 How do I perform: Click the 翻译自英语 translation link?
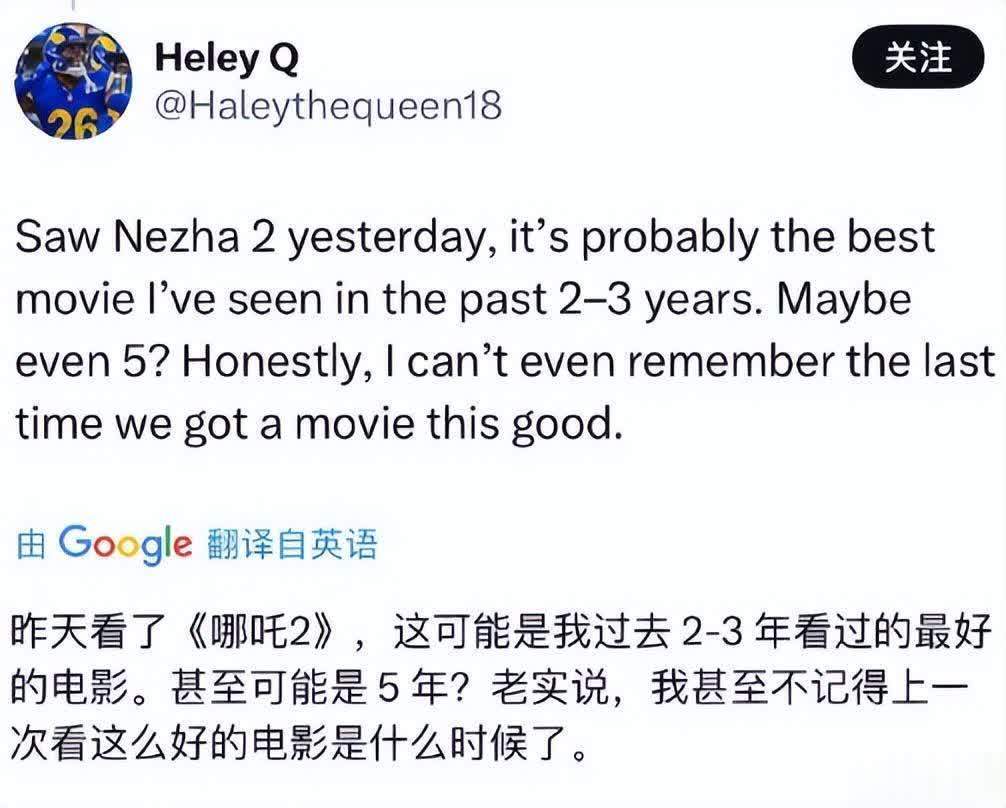(x=292, y=543)
